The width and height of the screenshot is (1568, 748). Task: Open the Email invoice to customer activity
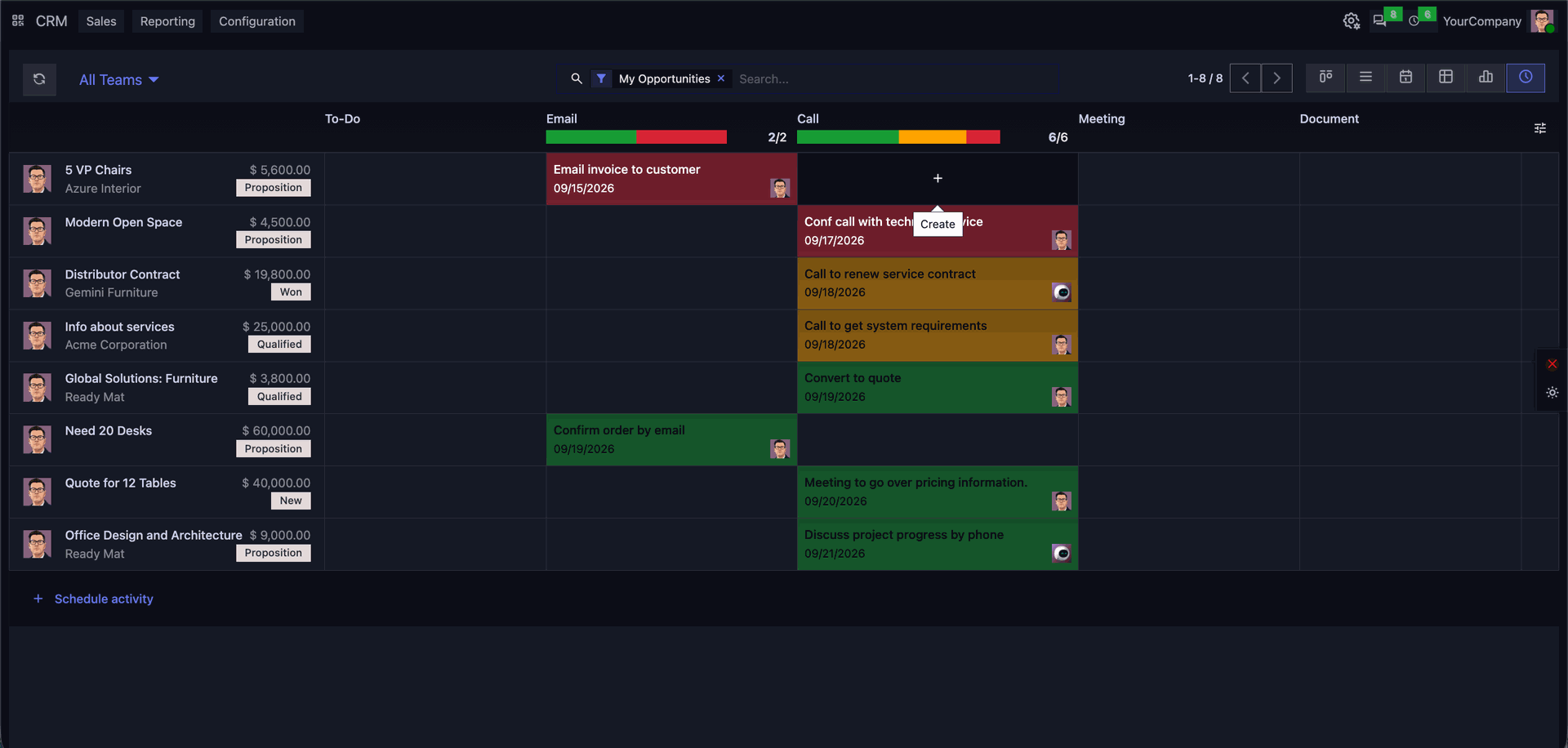pyautogui.click(x=671, y=179)
